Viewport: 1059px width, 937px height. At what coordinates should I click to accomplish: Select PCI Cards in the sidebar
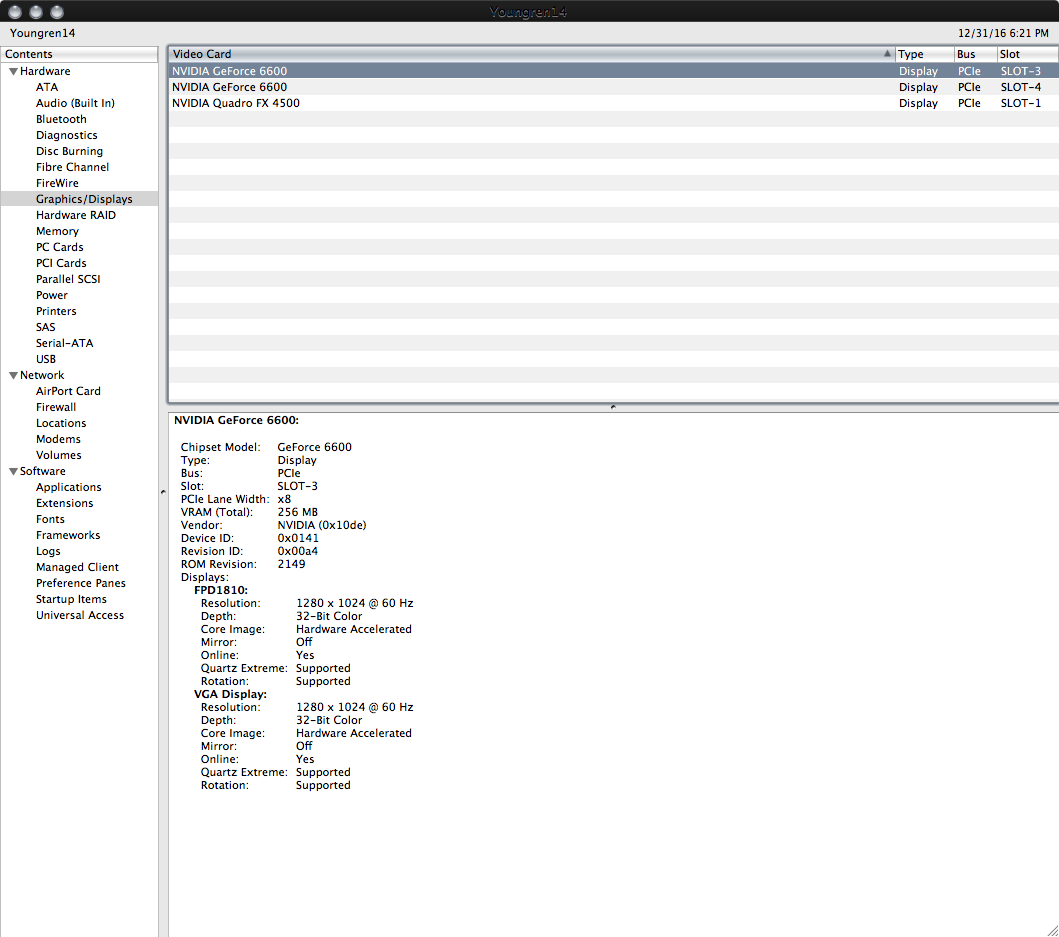pyautogui.click(x=61, y=263)
